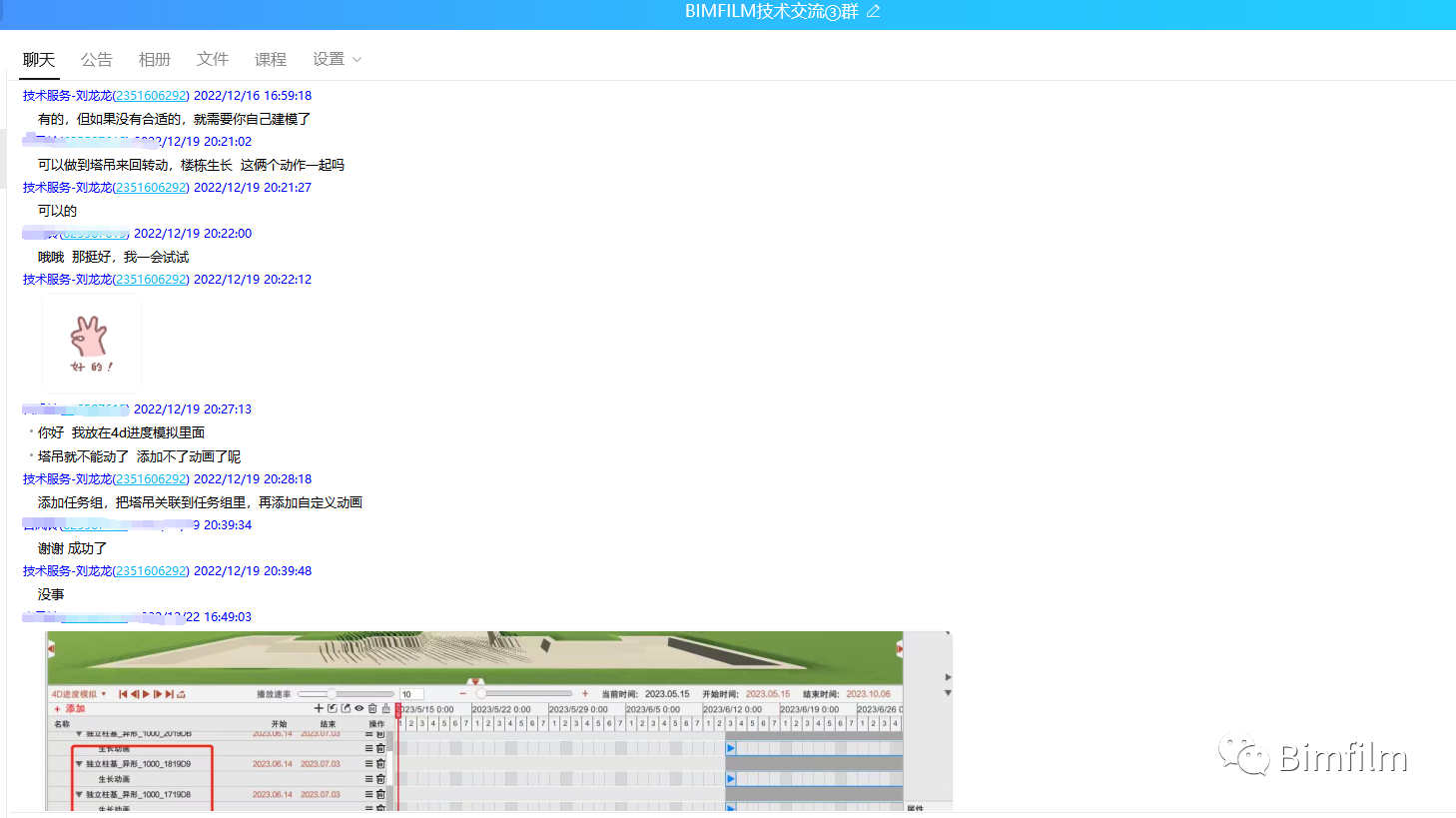Click the broom clear icon in the task toolbar
The width and height of the screenshot is (1456, 818).
[386, 708]
